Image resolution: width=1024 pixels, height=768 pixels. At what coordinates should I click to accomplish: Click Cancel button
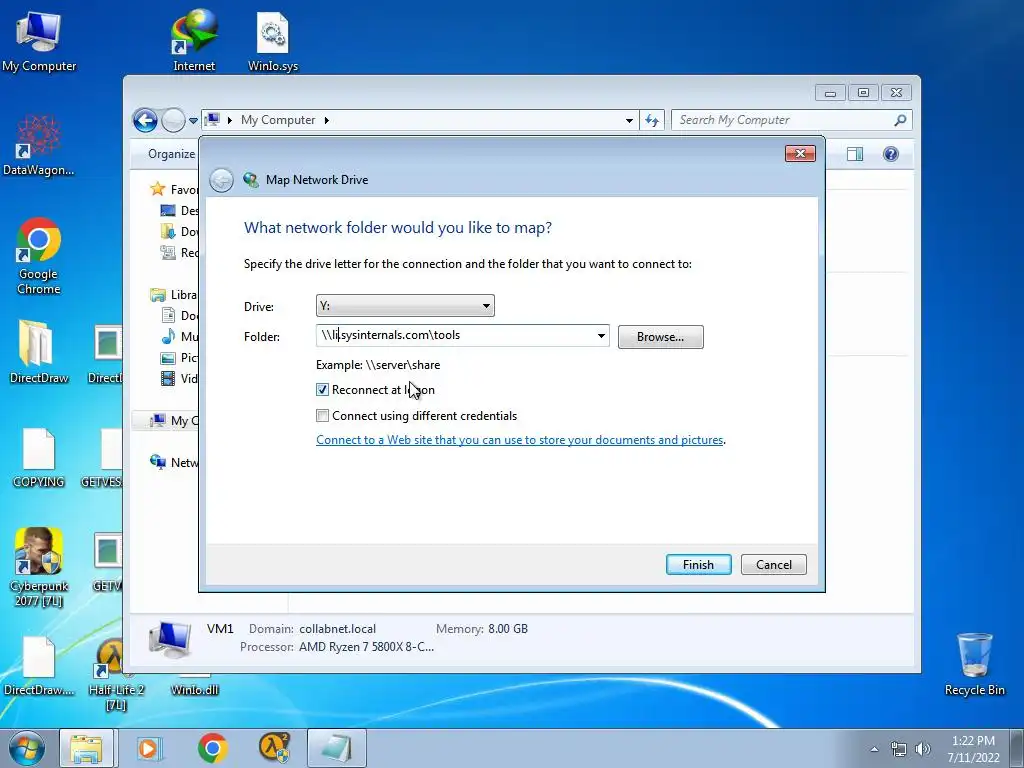point(773,565)
